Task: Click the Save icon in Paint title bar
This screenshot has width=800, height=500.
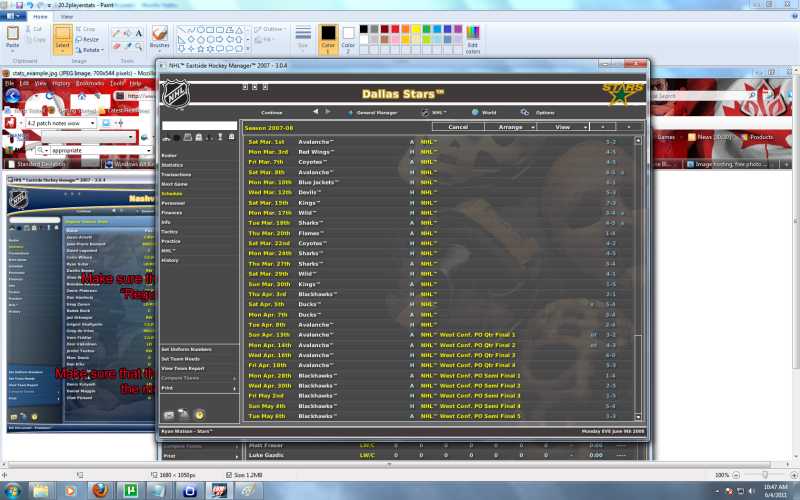Action: point(19,5)
